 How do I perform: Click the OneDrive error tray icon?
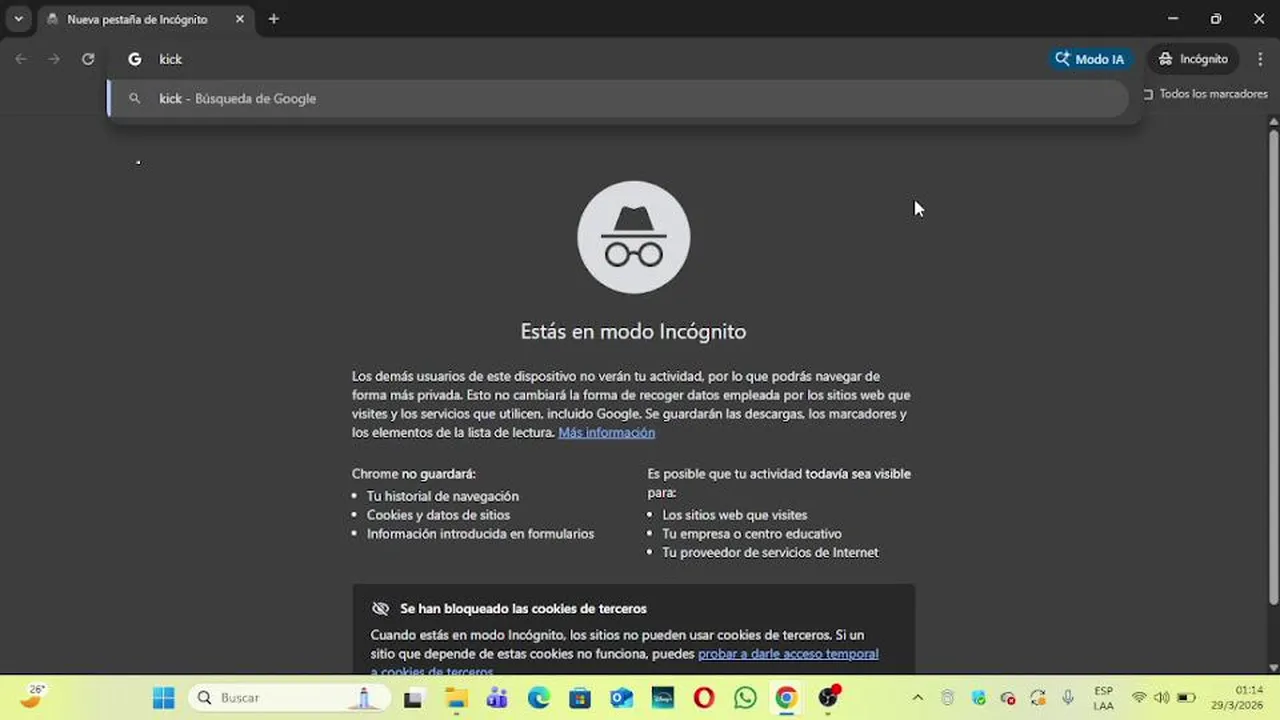(x=1008, y=698)
